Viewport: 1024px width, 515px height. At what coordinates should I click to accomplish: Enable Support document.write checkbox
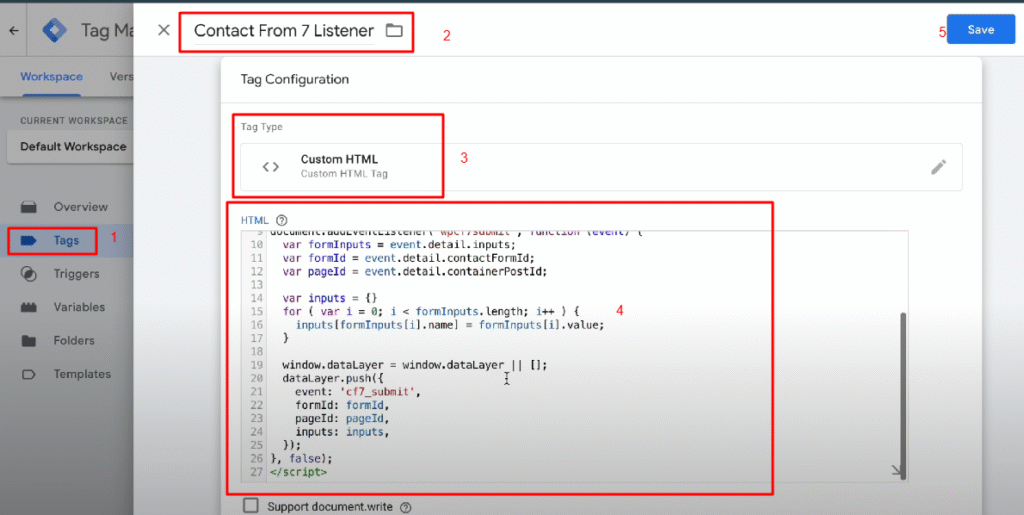(x=250, y=506)
